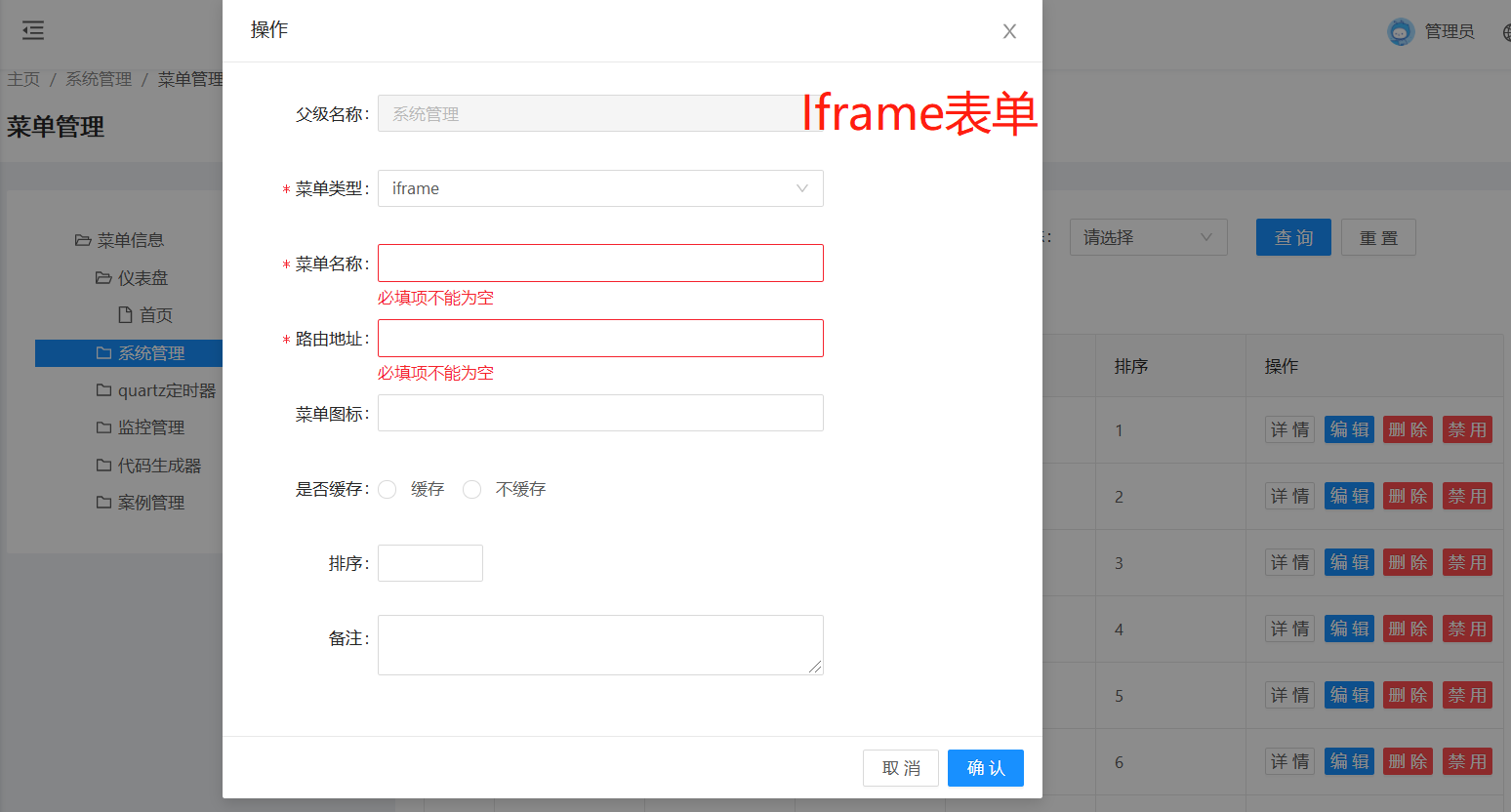Click the 备注 textarea resize handle
The width and height of the screenshot is (1511, 812).
815,667
